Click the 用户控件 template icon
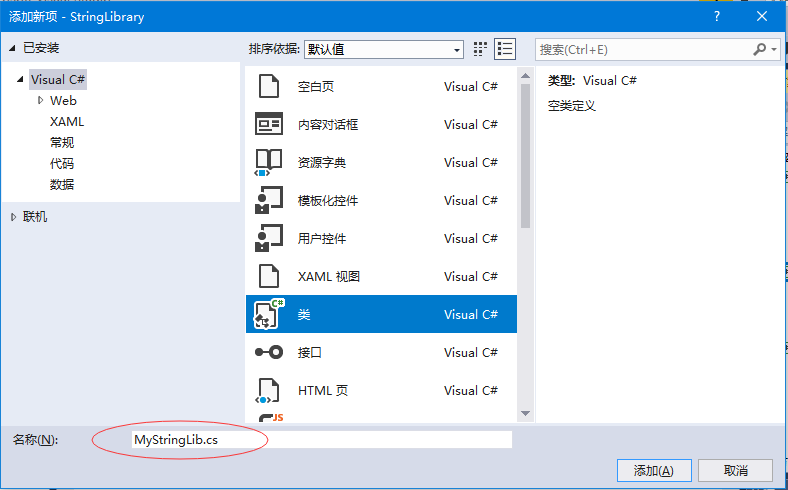The height and width of the screenshot is (490, 788). tap(268, 239)
